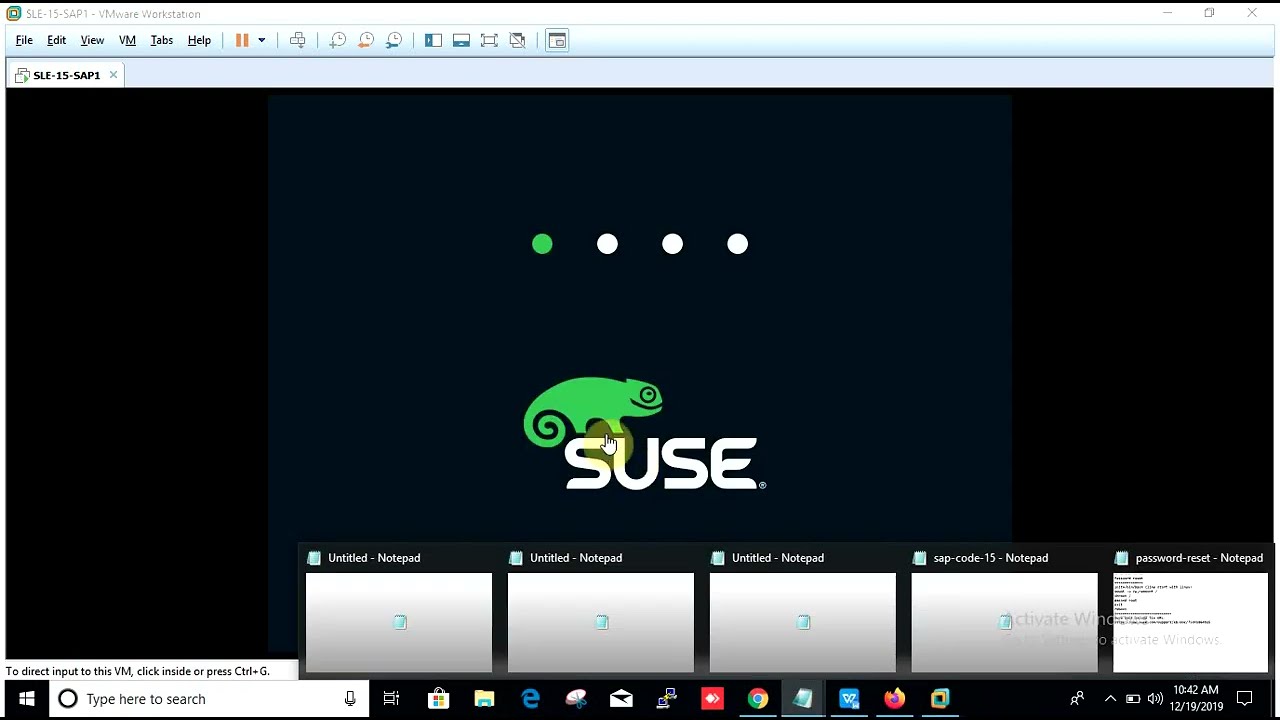Close the SLE-15-SAP1 tab
Screen dimensions: 1280x720
pos(113,75)
